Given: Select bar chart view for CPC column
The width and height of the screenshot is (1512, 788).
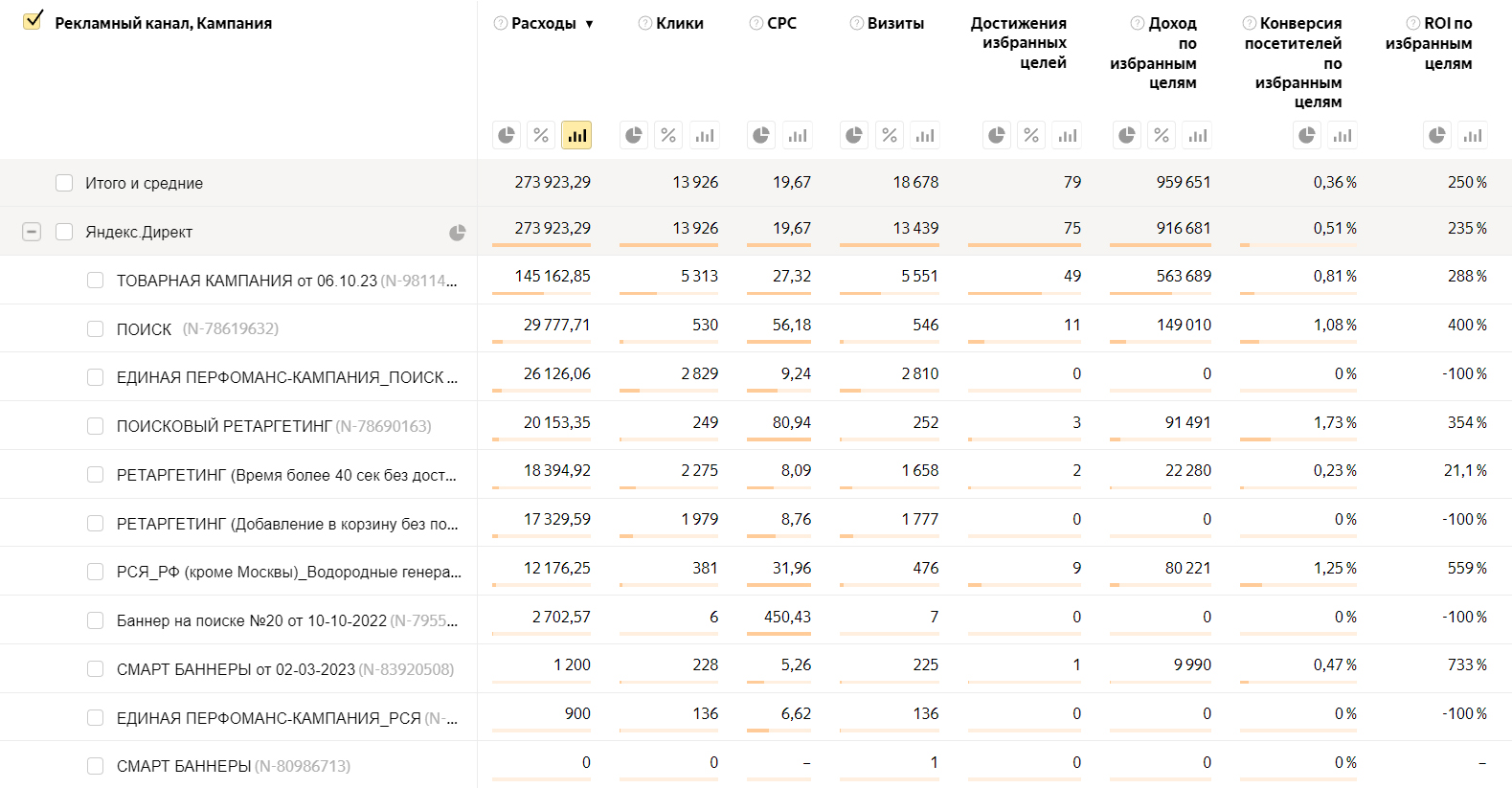Looking at the screenshot, I should (x=797, y=135).
